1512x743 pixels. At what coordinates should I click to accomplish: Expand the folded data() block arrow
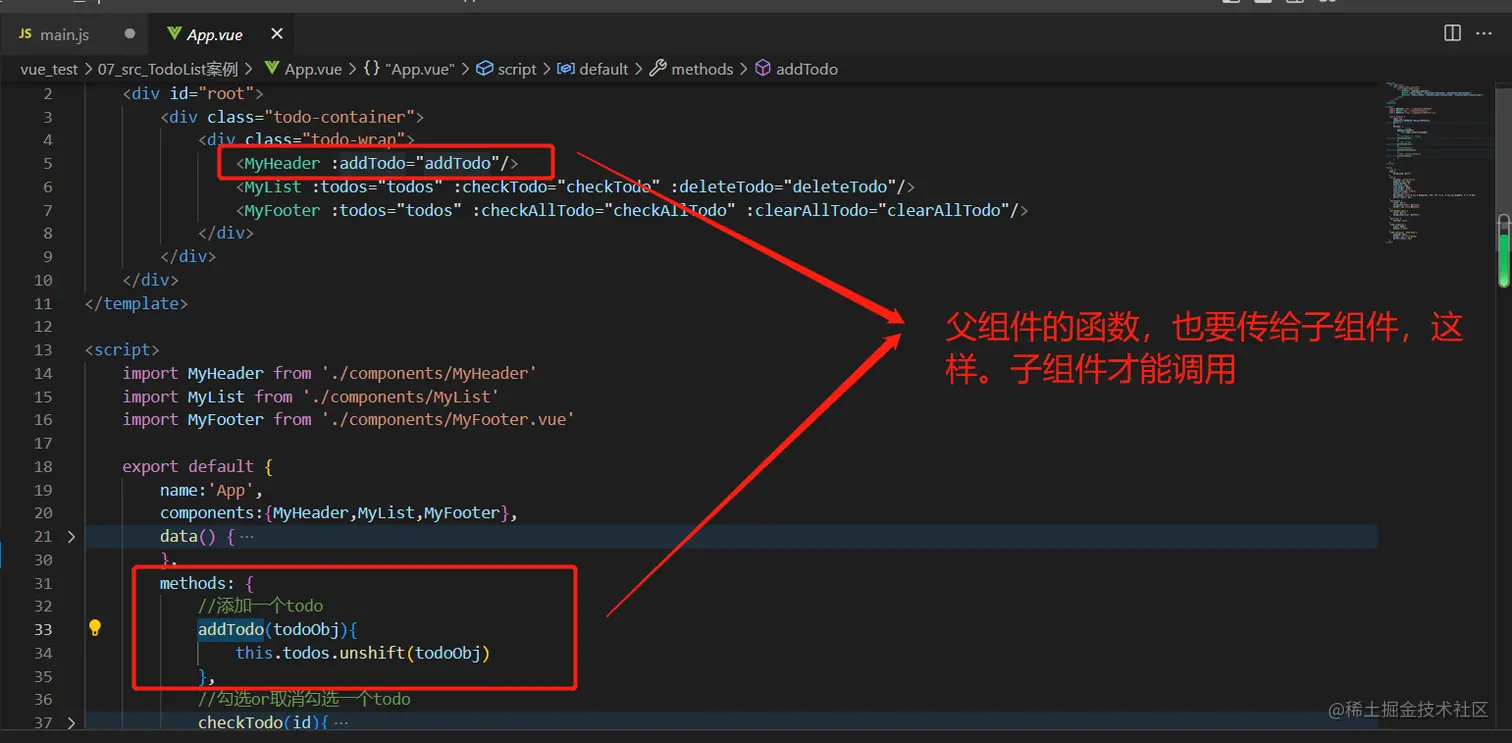71,536
